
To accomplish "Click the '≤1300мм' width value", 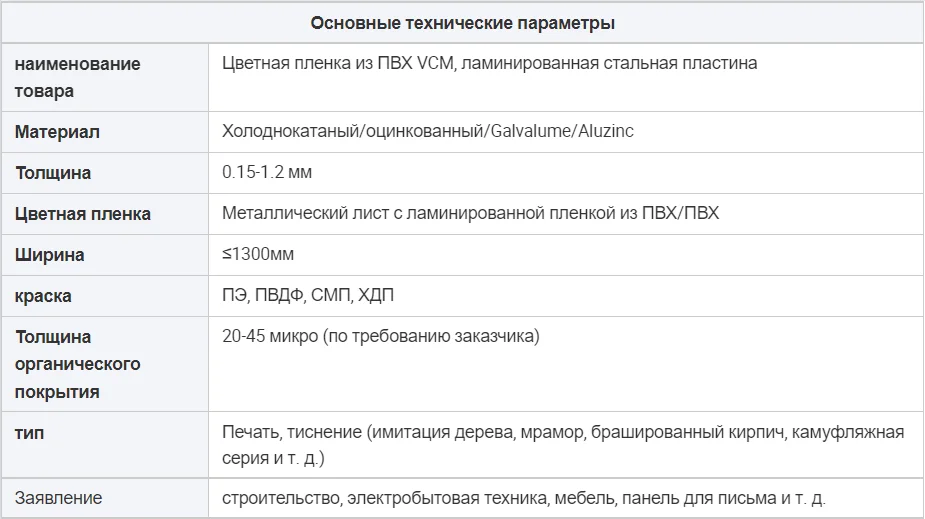I will (258, 255).
